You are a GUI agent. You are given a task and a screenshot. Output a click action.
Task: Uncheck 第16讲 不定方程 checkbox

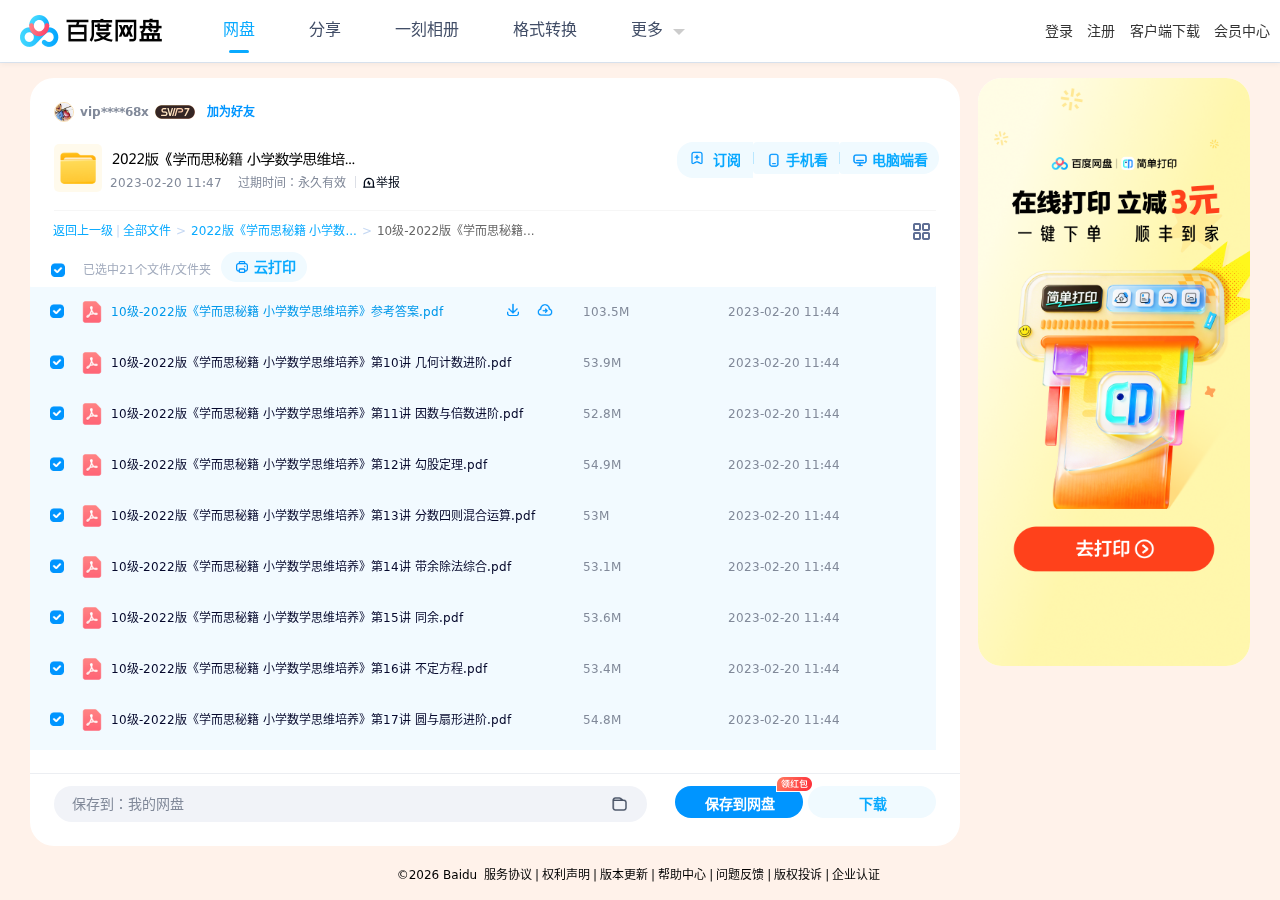57,668
